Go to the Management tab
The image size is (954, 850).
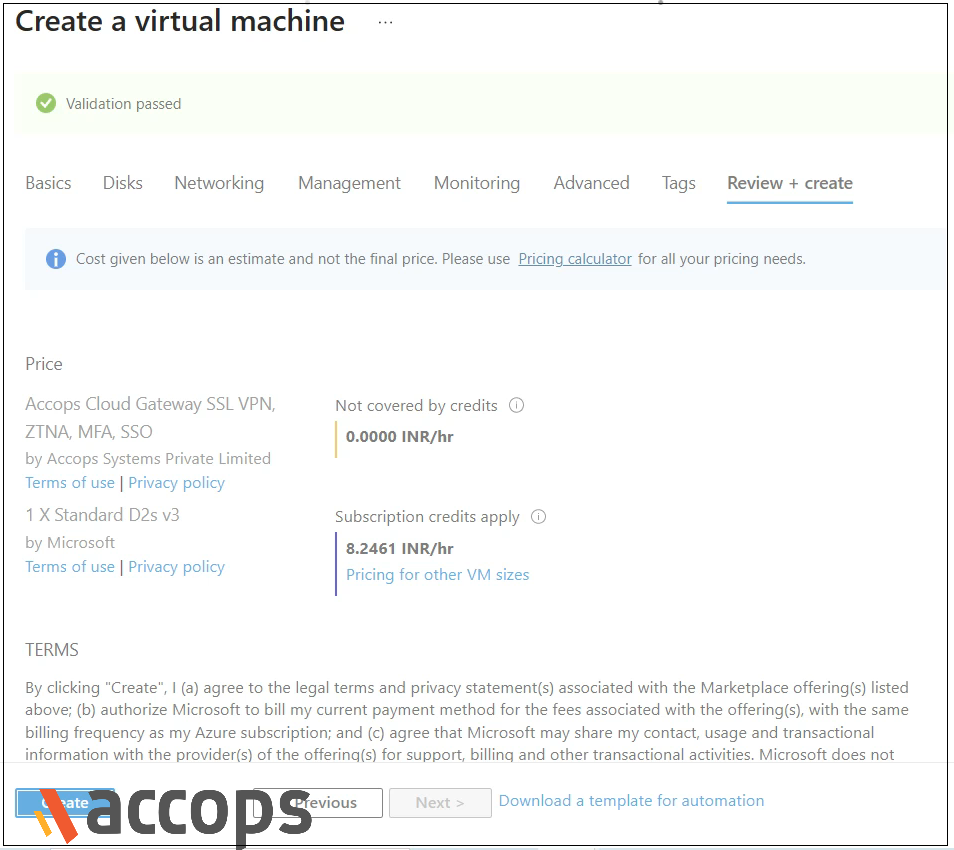[349, 183]
